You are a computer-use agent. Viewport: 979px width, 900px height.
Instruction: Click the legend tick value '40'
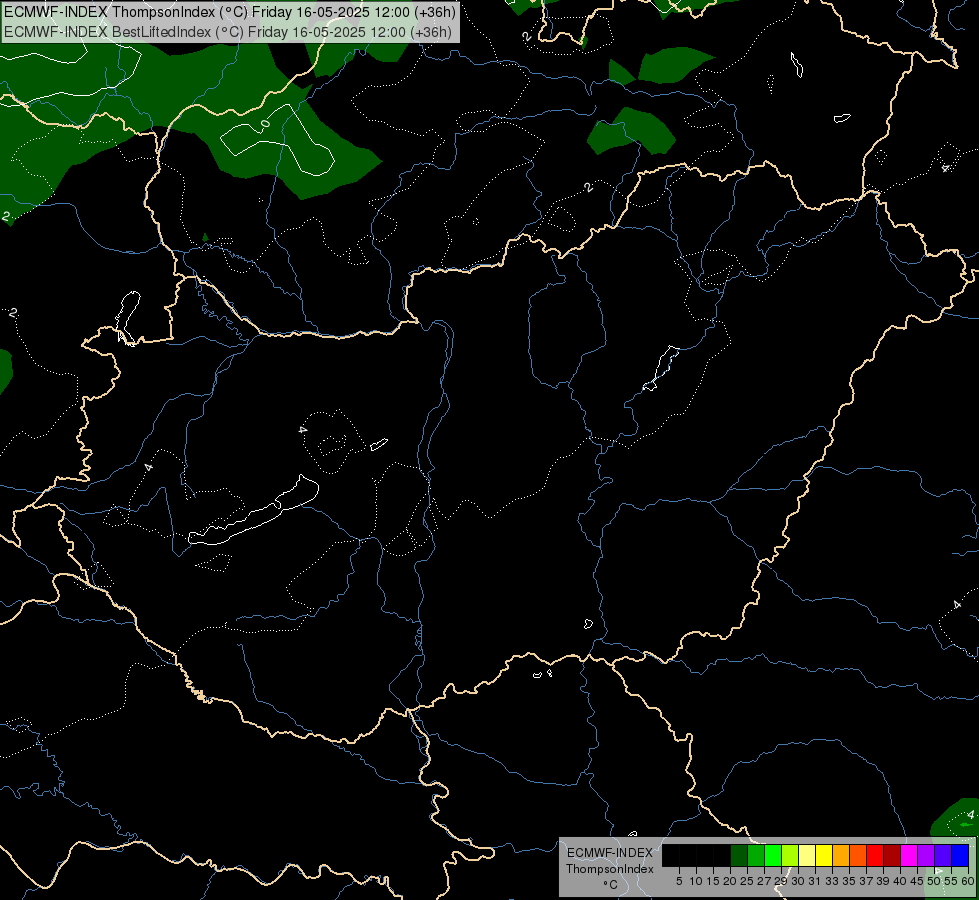click(x=900, y=881)
